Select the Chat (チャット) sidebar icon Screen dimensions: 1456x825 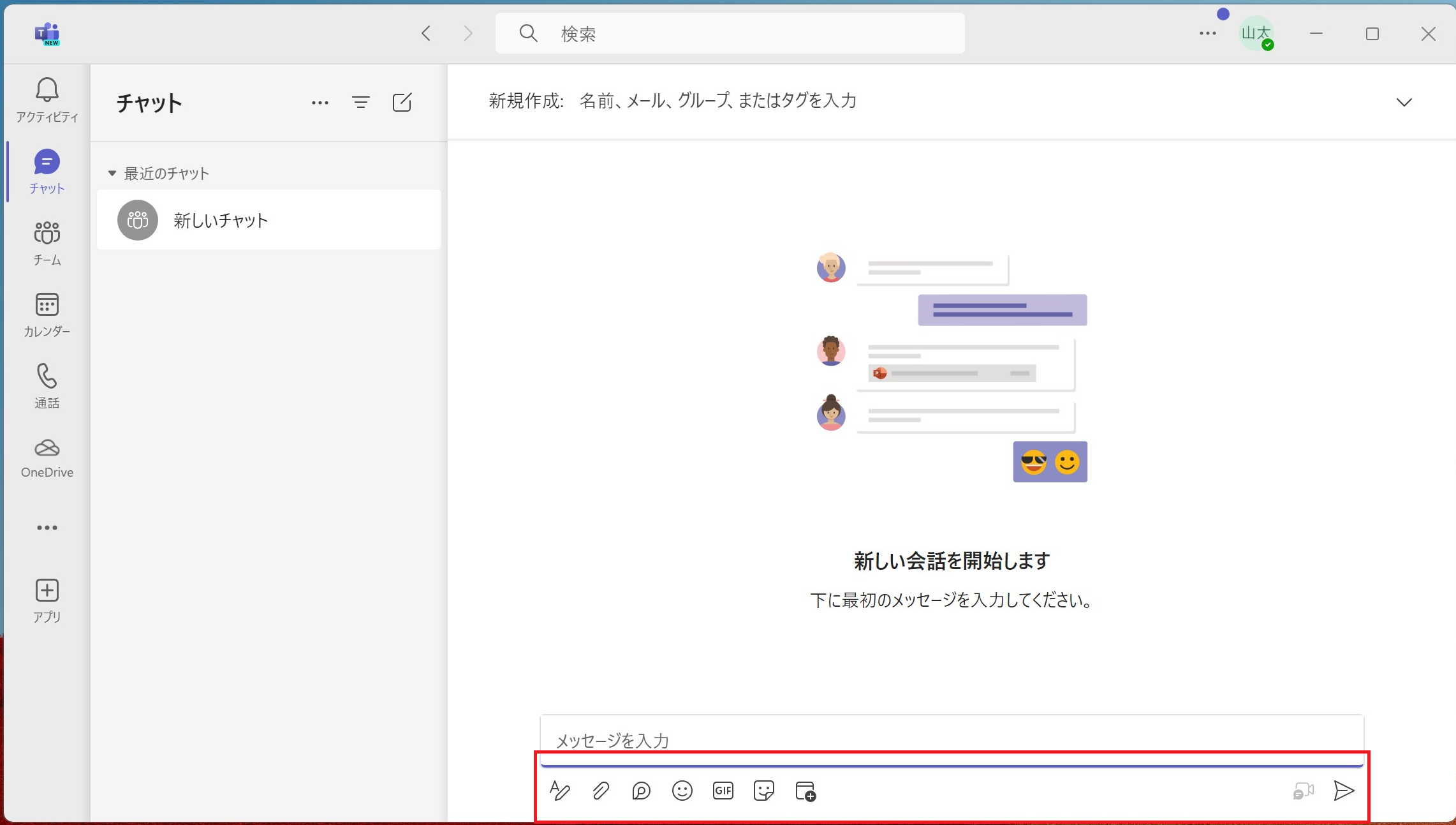tap(47, 162)
